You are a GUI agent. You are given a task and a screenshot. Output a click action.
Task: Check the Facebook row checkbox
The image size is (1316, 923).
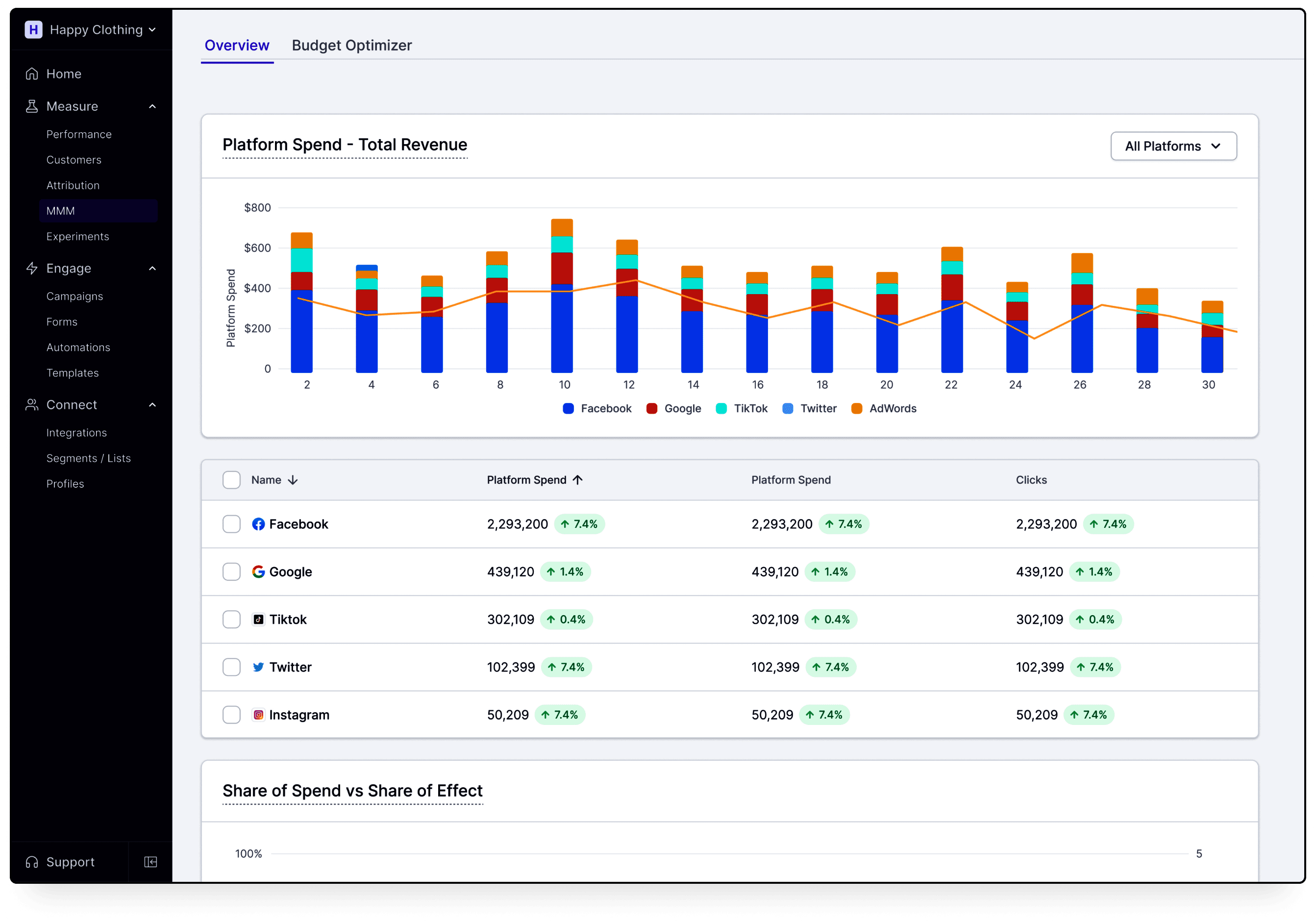coord(231,524)
